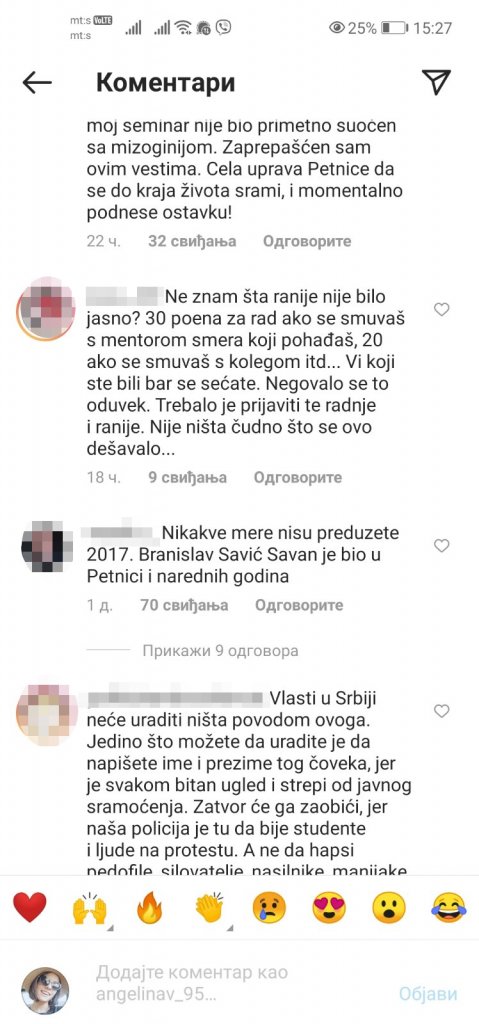This screenshot has width=479, height=1024.
Task: Expand Прикажи 9 одговора replies
Action: [220, 650]
